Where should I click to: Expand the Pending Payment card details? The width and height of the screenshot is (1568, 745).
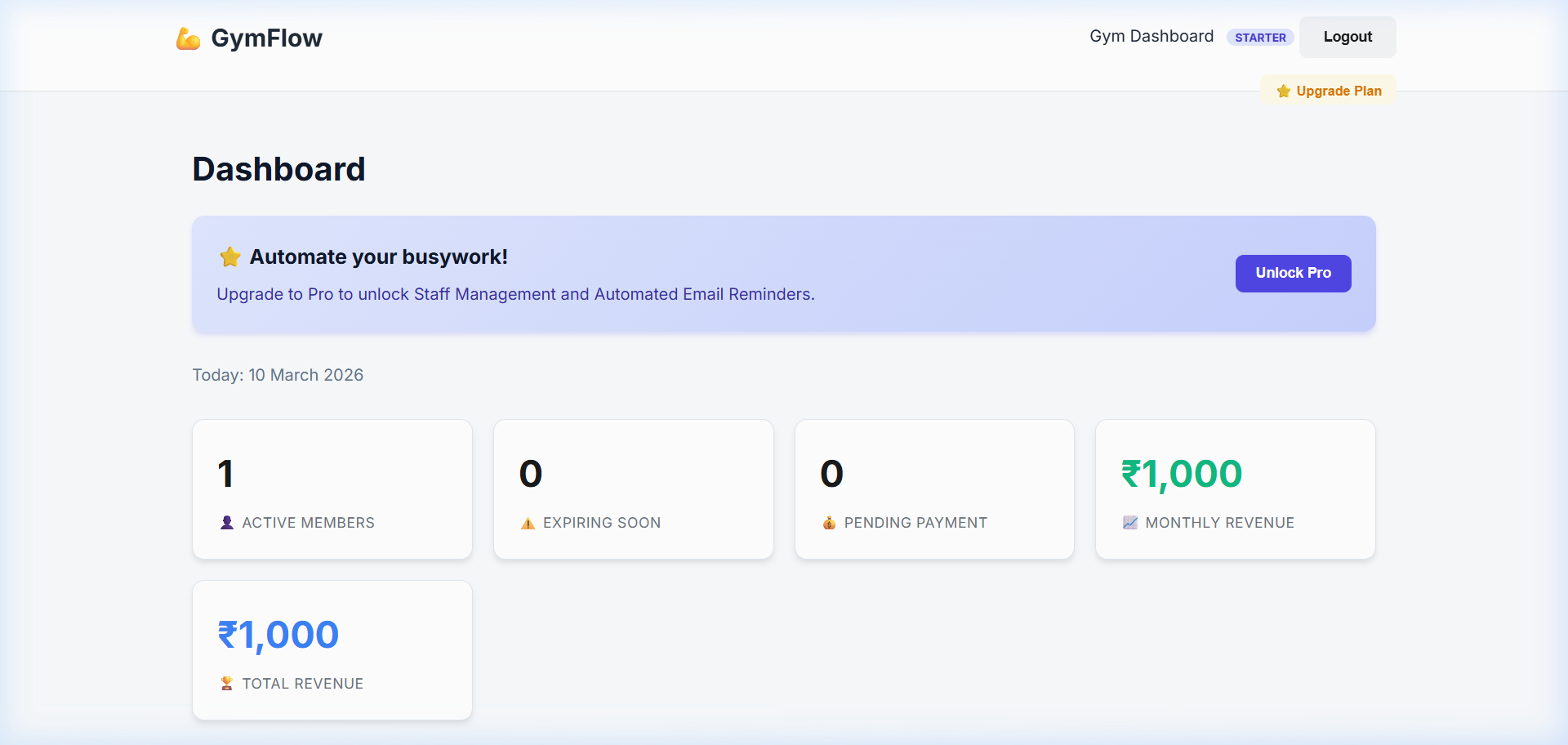(x=935, y=488)
